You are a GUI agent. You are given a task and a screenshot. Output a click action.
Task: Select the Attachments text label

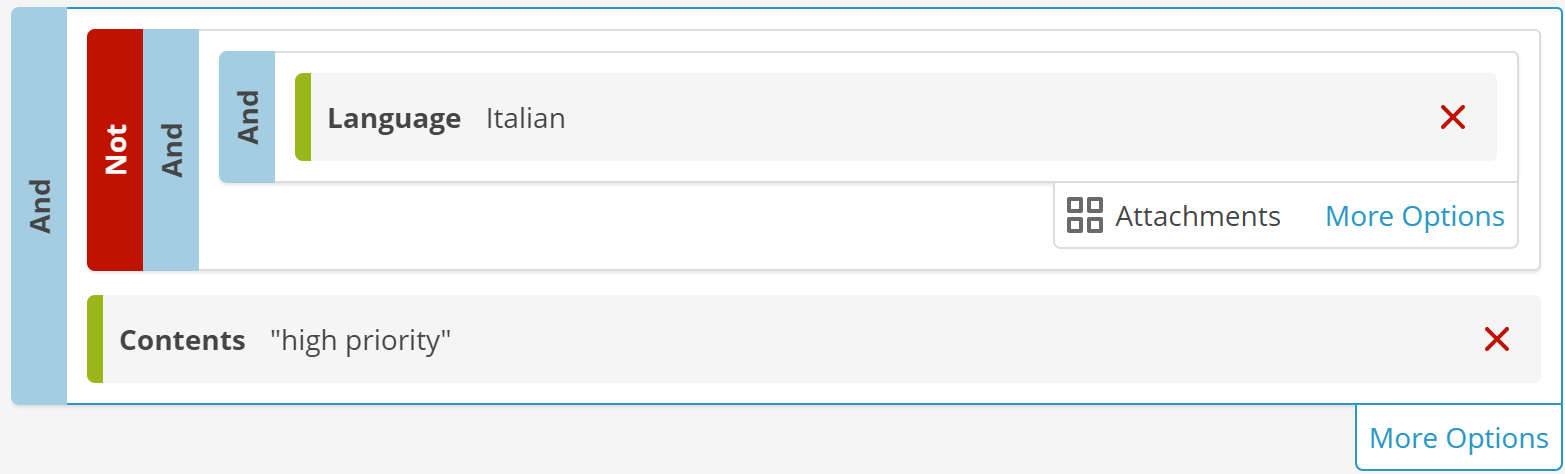pyautogui.click(x=1198, y=216)
